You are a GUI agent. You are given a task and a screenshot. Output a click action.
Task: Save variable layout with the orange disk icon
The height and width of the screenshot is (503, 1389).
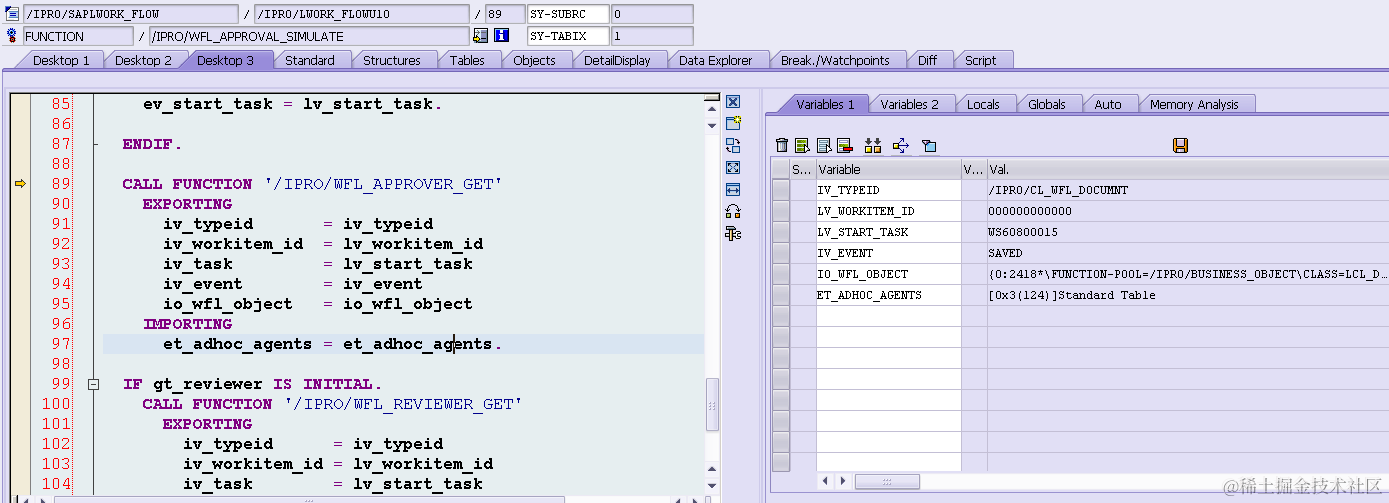coord(1180,146)
